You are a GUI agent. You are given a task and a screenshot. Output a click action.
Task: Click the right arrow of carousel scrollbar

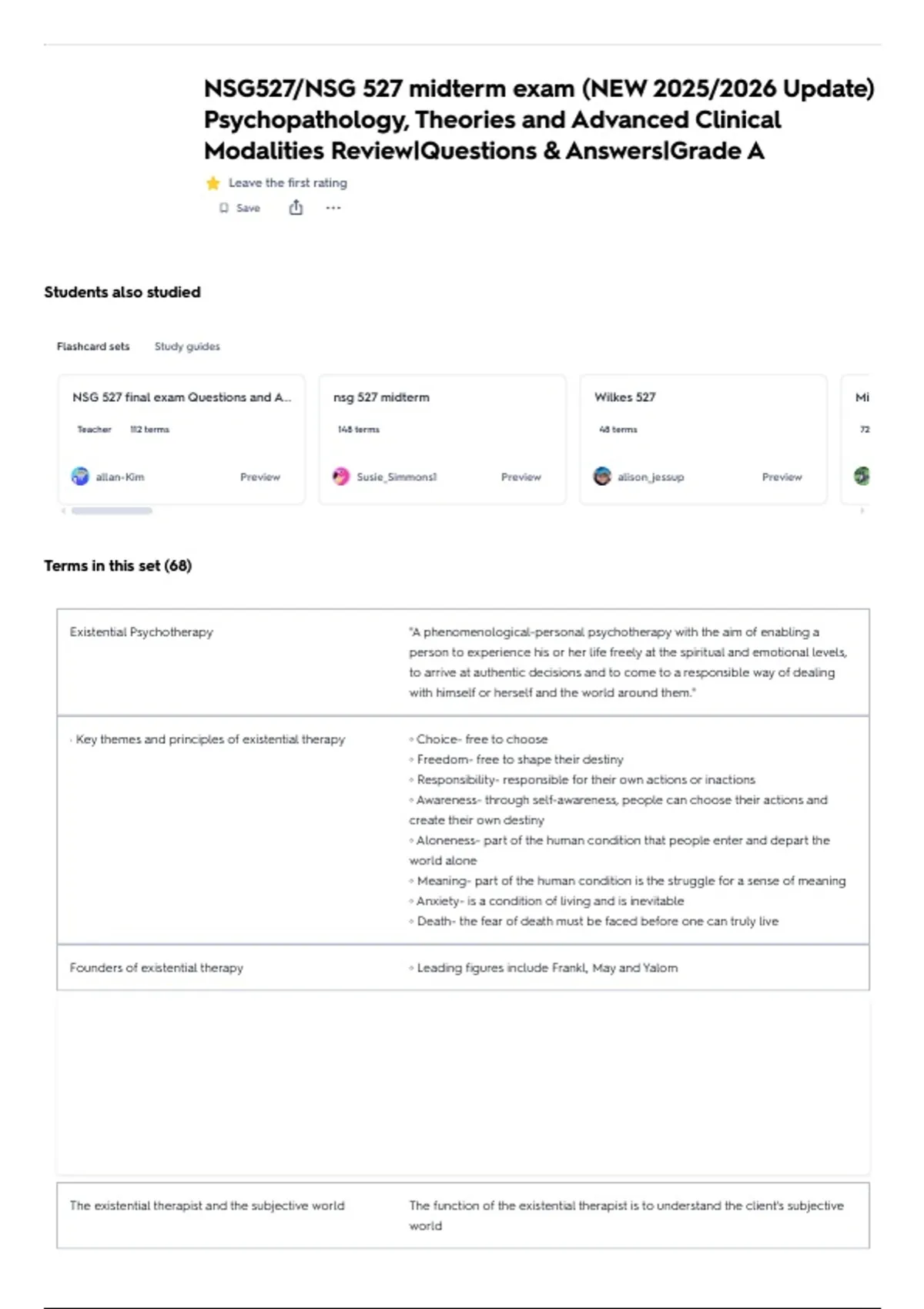(862, 511)
